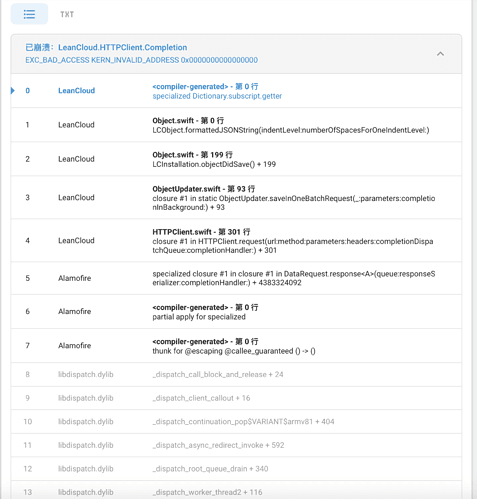477x499 pixels.
Task: Select the 'Object.swift - 第 0 行' heading
Action: click(x=188, y=121)
